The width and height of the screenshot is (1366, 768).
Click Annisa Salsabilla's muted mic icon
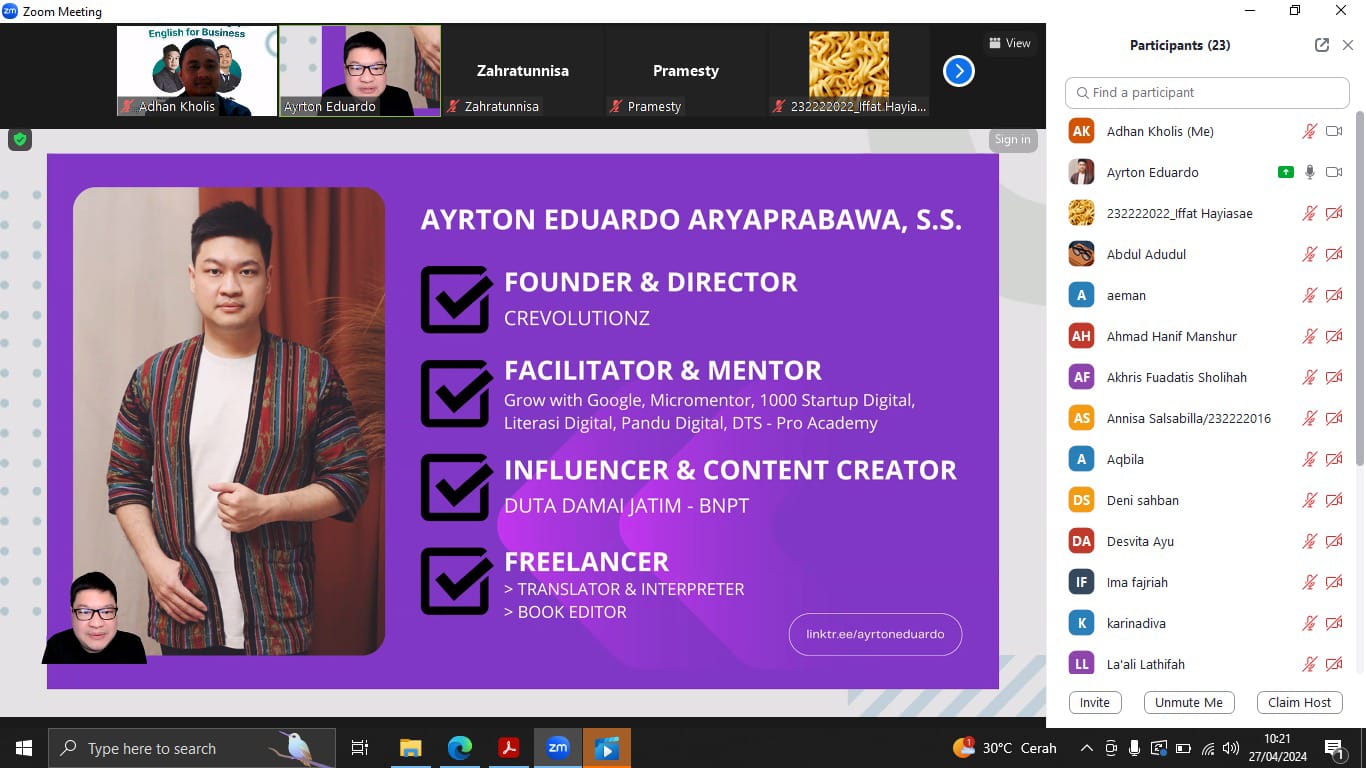pos(1309,418)
